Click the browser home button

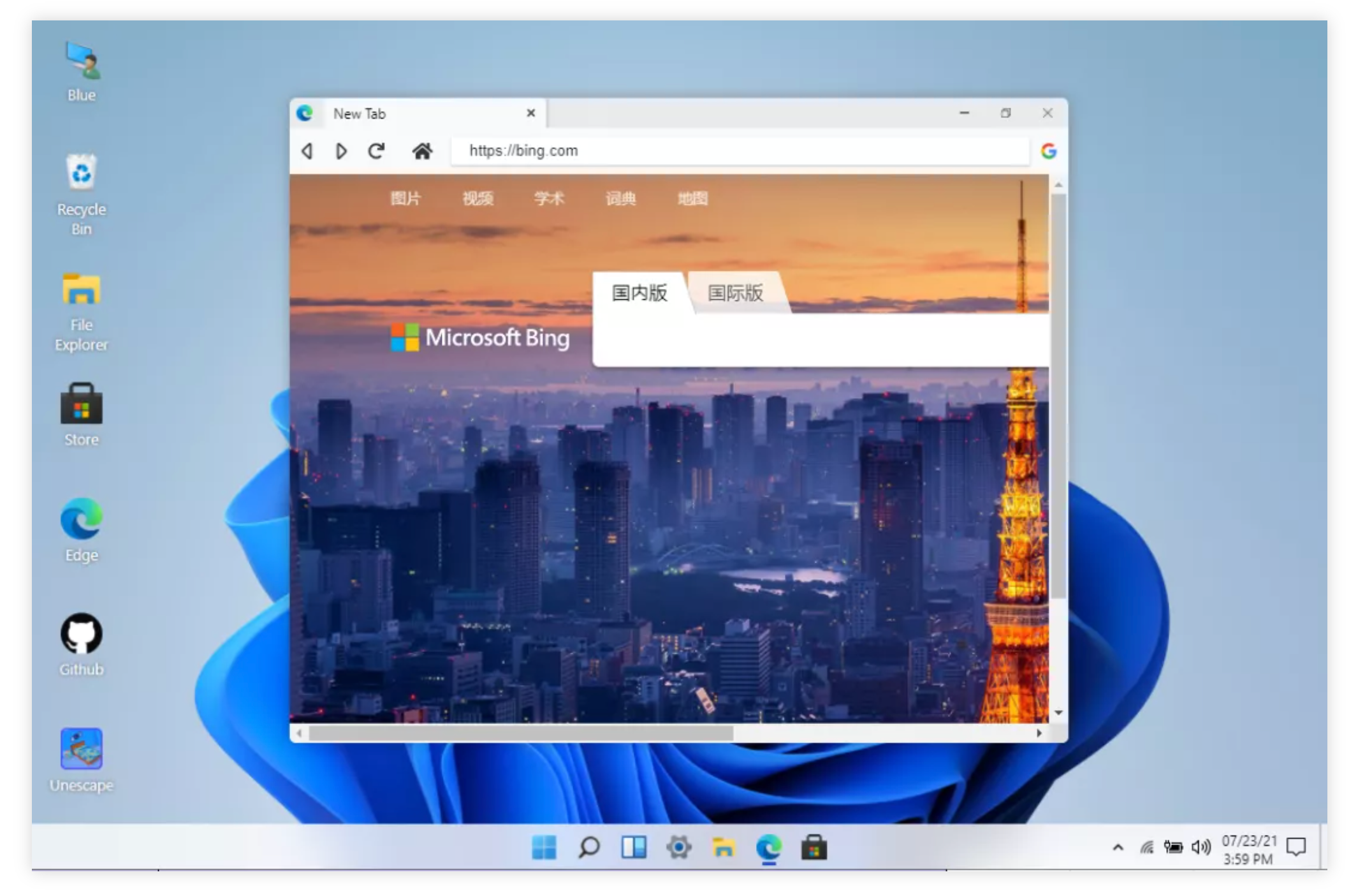[423, 151]
